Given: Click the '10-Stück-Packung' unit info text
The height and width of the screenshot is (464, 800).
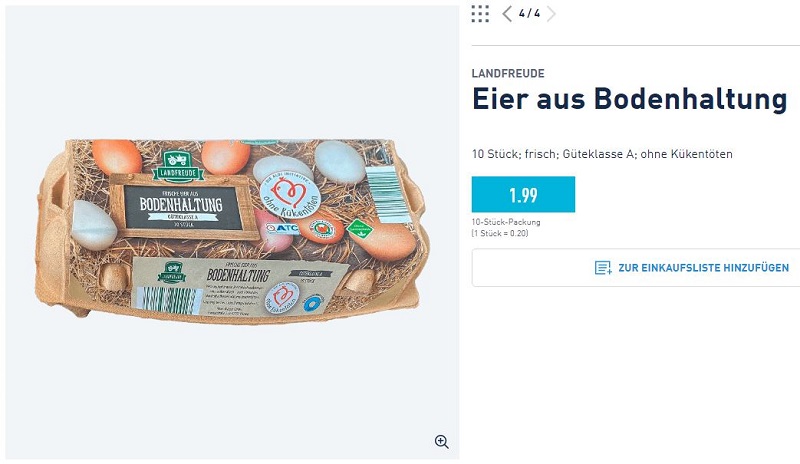Looking at the screenshot, I should tap(506, 222).
